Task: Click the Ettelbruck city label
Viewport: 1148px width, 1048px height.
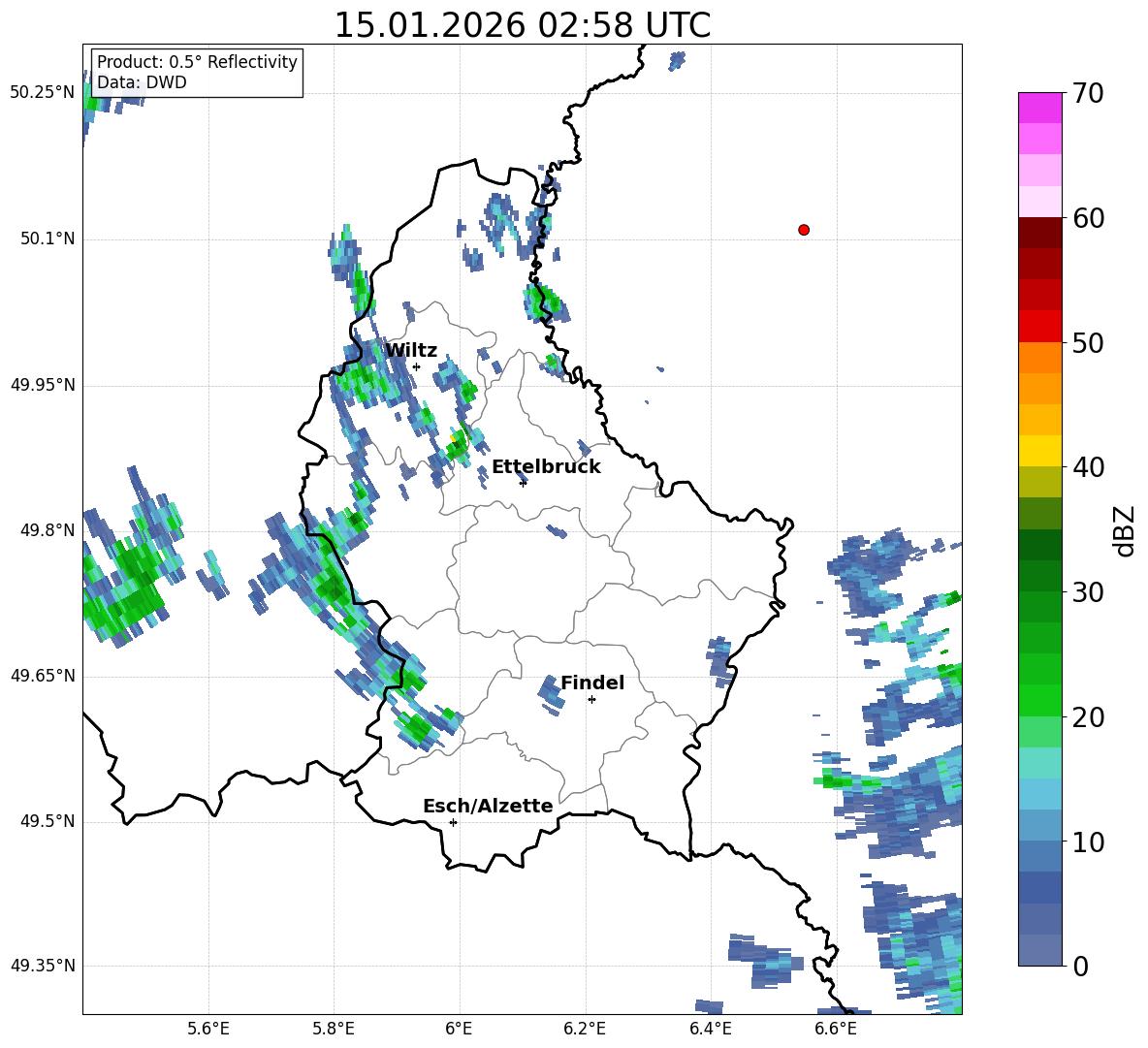Action: click(x=546, y=467)
